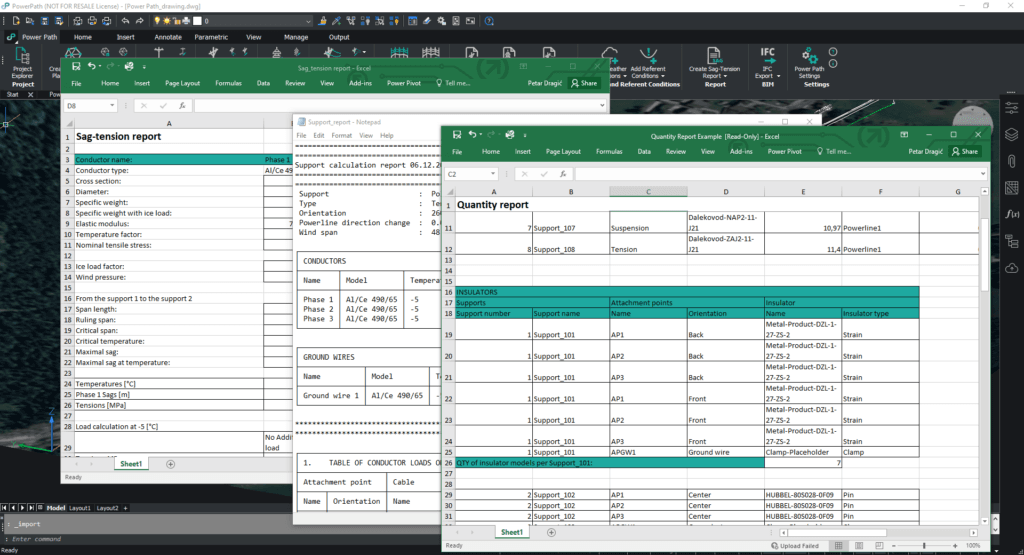Click zoom in plus in Quantity Report status bar

pos(955,545)
